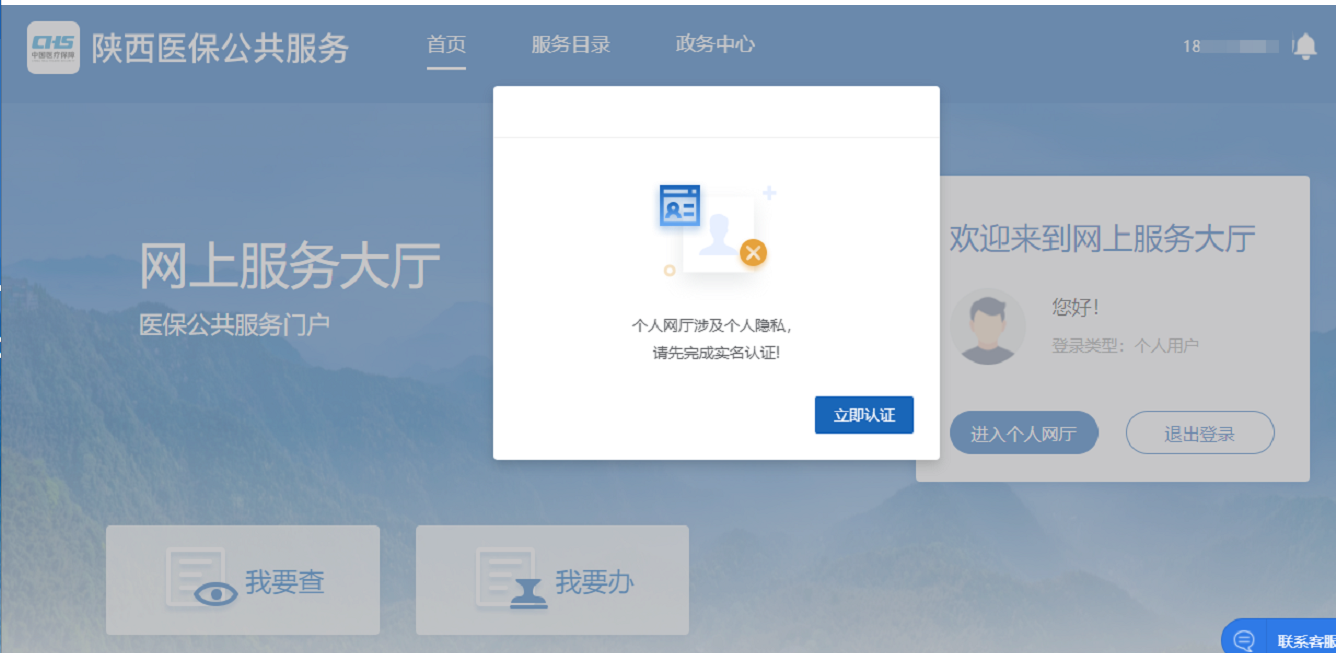Click the 请先完成实名认证 message text
1336x653 pixels.
[715, 353]
